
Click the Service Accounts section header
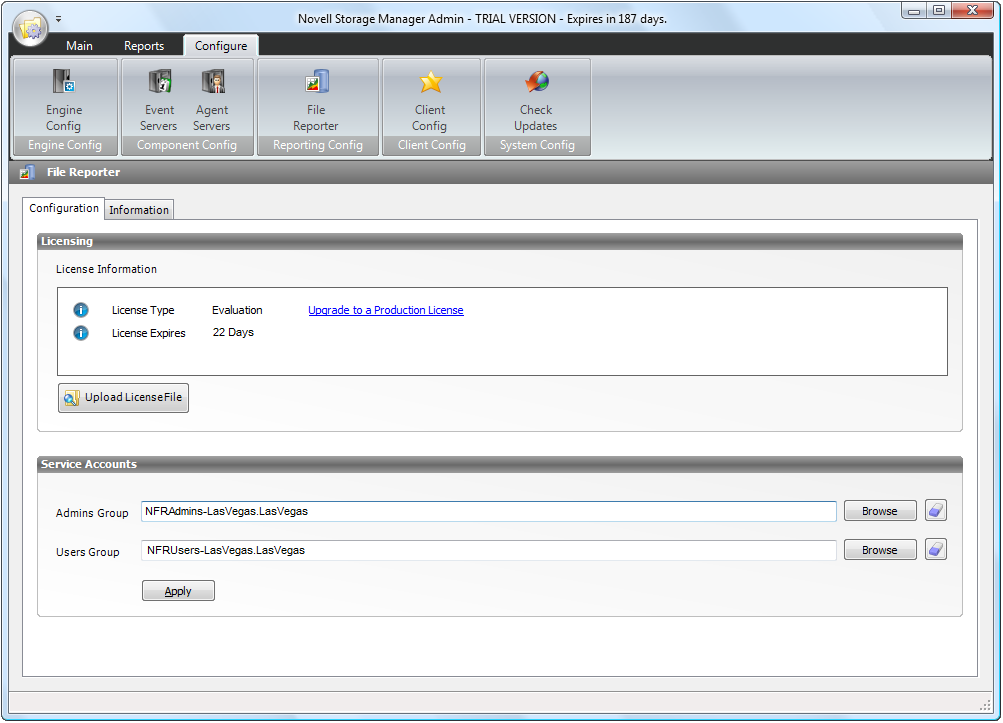pos(500,465)
